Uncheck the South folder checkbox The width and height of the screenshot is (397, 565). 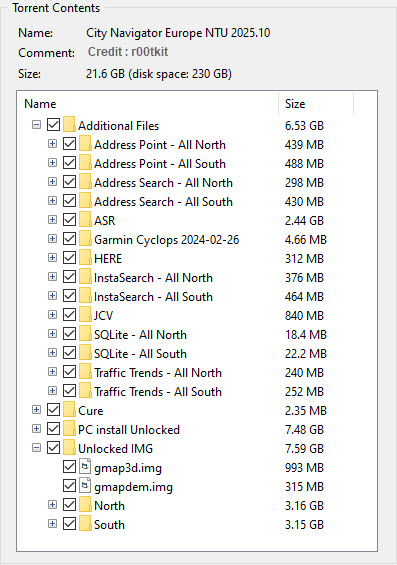(69, 525)
